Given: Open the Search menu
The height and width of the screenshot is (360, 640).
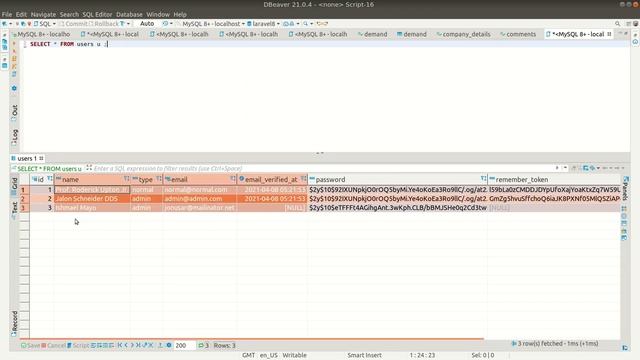Looking at the screenshot, I should (x=69, y=14).
